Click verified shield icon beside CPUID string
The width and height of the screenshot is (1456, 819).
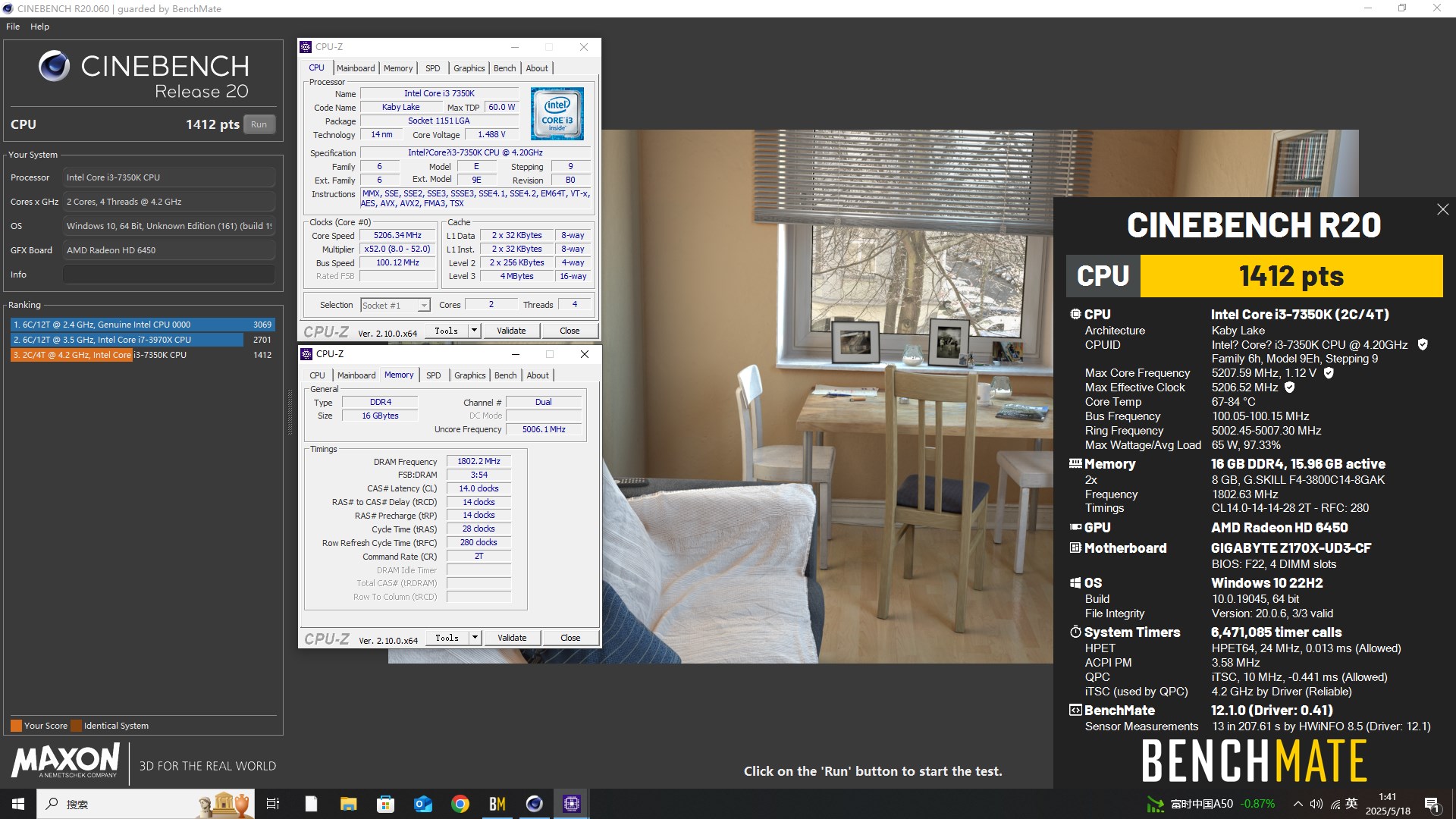click(x=1423, y=344)
